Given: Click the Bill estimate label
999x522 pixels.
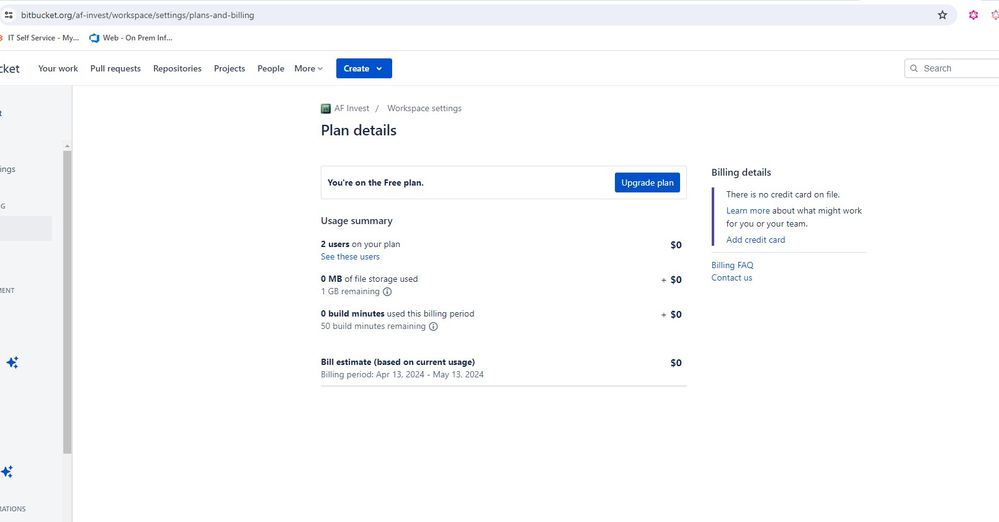Looking at the screenshot, I should pyautogui.click(x=398, y=362).
